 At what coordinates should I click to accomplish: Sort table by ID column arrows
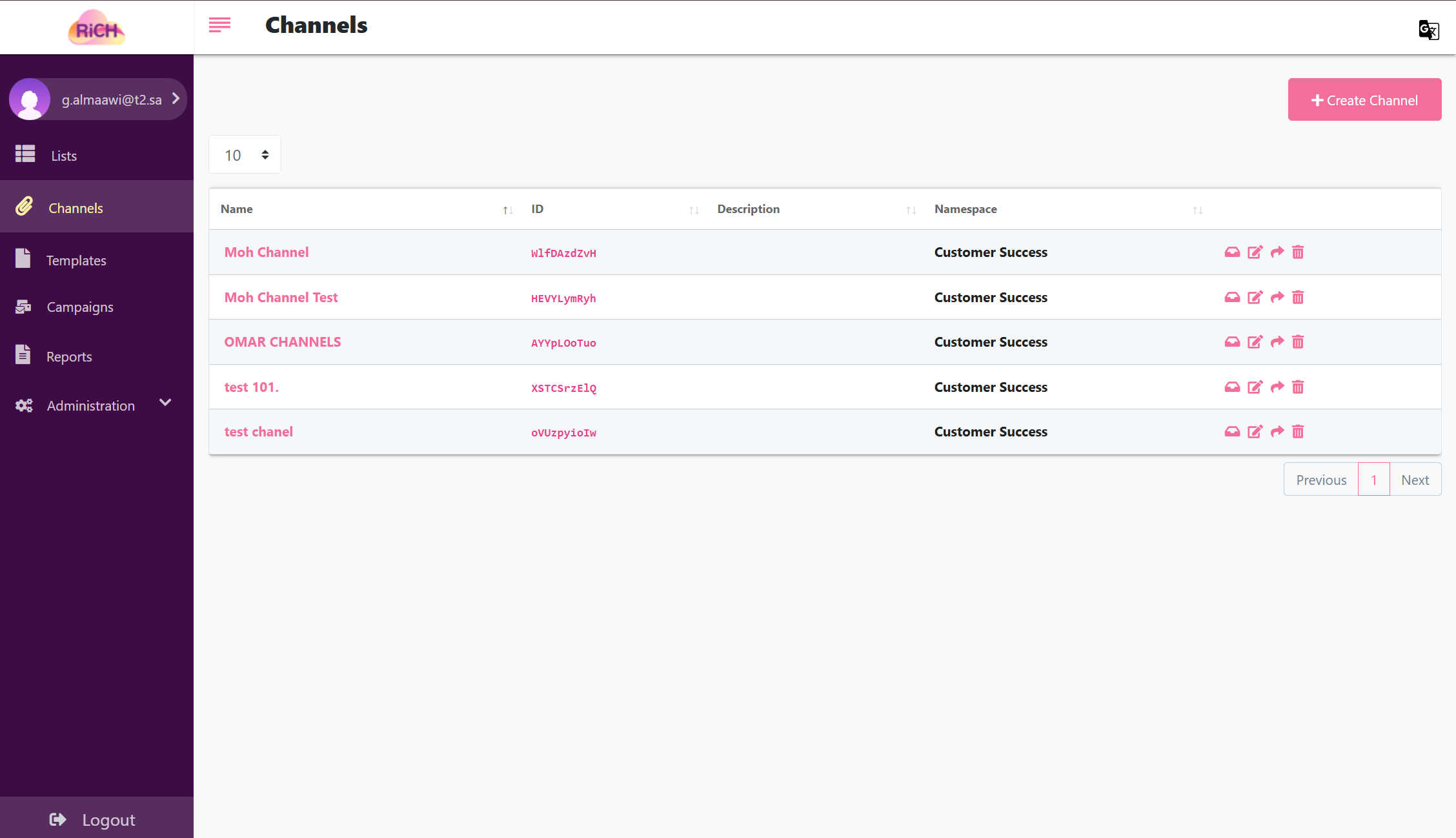coord(694,210)
